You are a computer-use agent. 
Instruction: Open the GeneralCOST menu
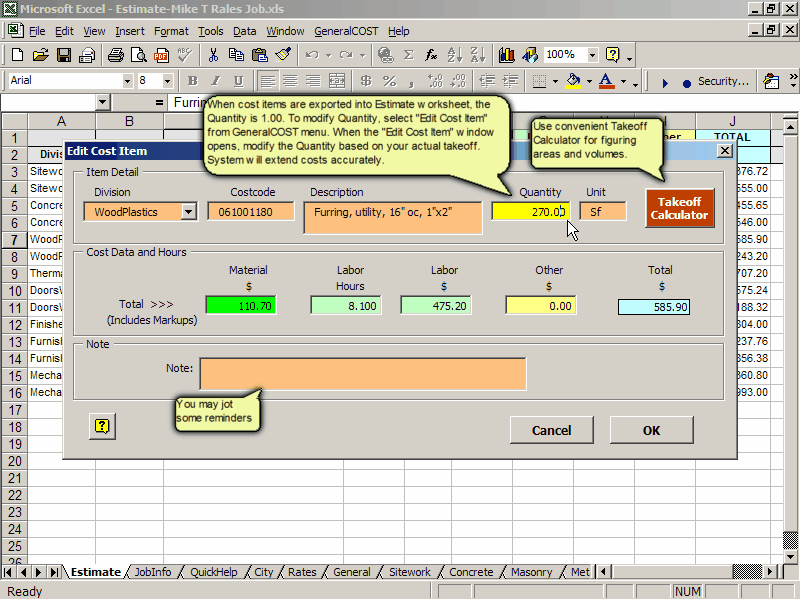point(346,31)
